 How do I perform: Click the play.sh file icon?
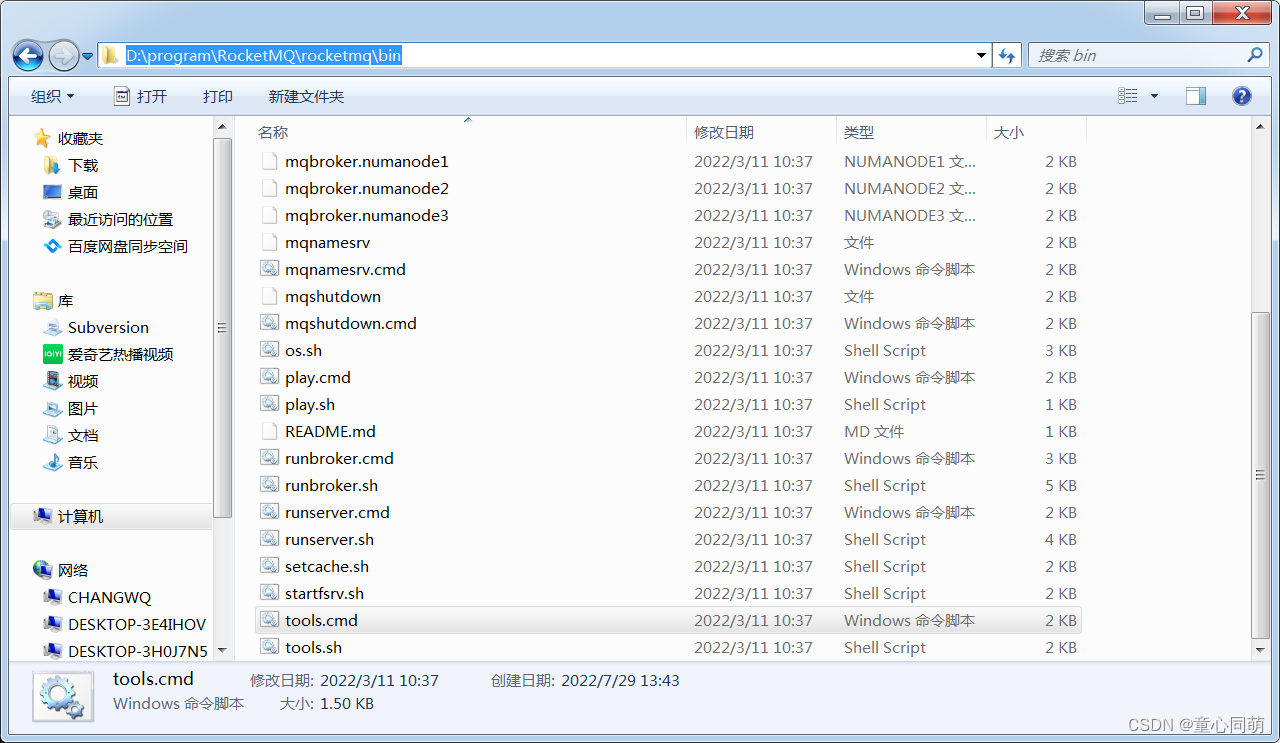pyautogui.click(x=268, y=404)
